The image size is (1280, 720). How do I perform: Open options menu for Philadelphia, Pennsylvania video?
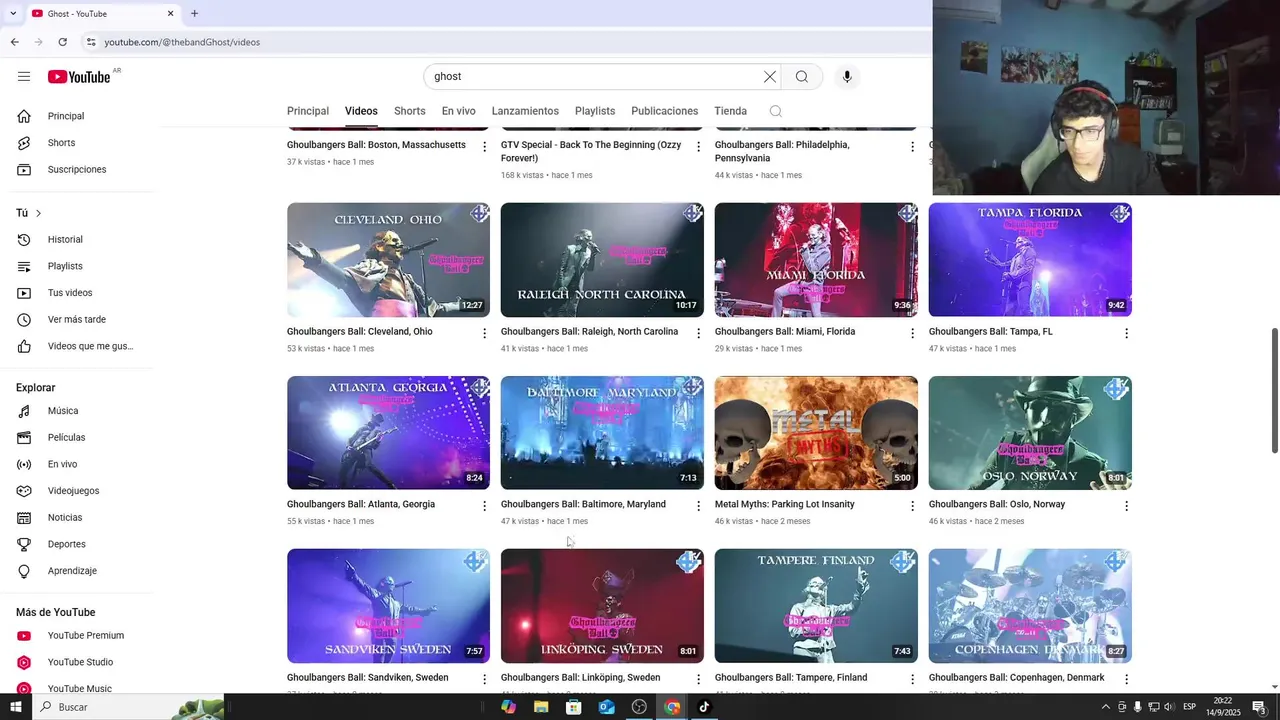(912, 147)
